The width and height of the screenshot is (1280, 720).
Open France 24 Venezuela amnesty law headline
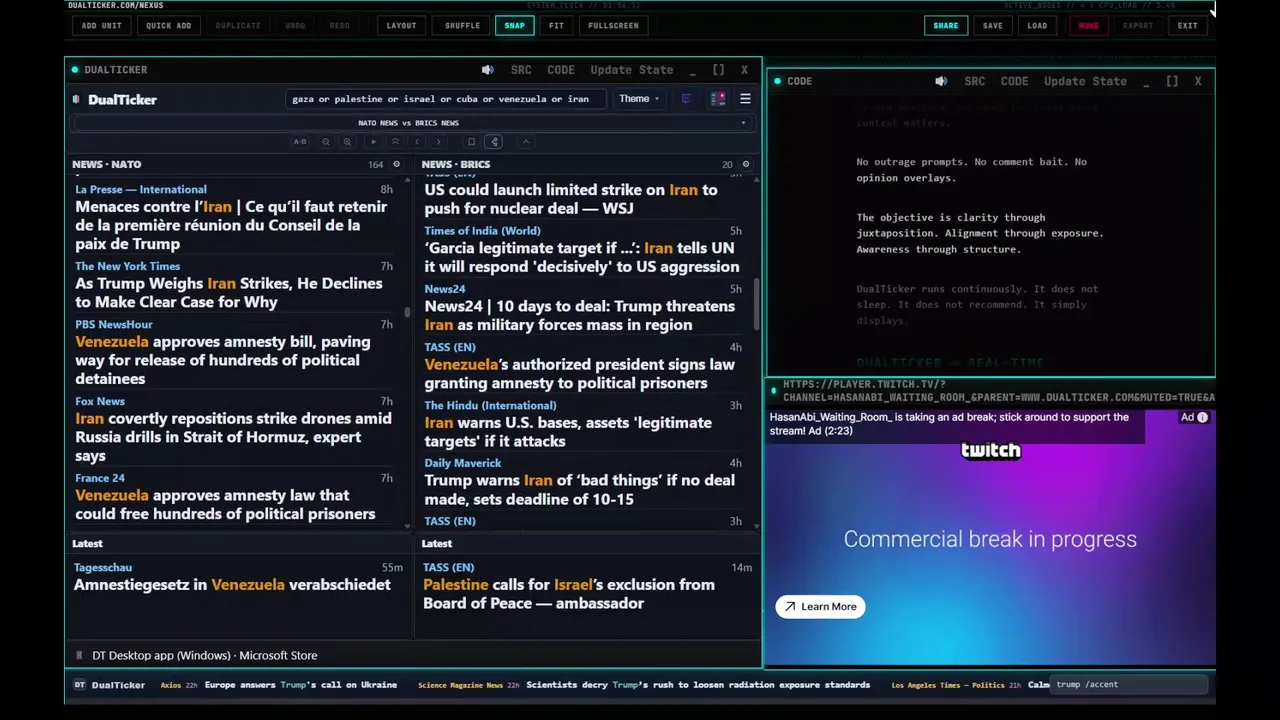click(225, 504)
